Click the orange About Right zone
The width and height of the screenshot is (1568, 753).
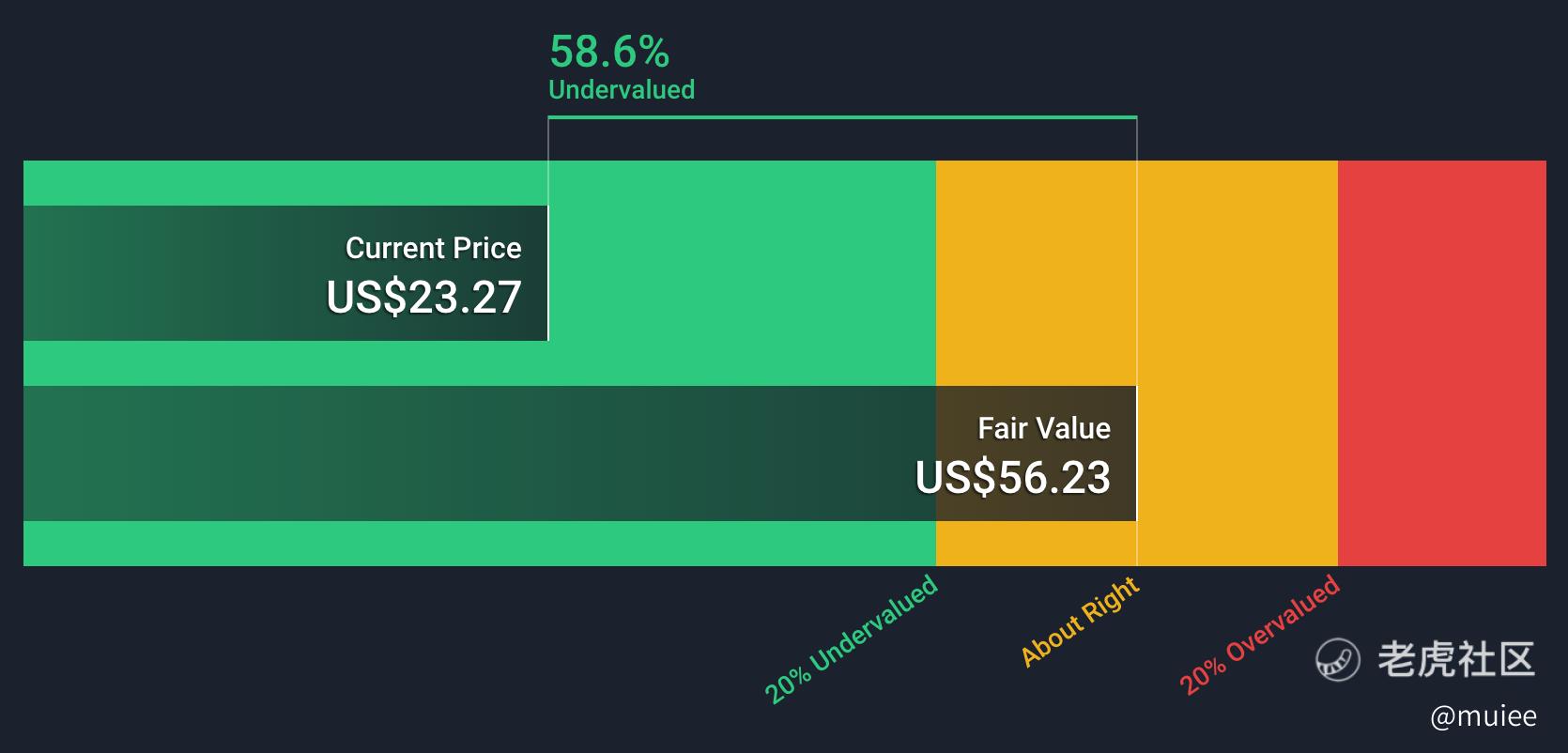[x=1237, y=362]
